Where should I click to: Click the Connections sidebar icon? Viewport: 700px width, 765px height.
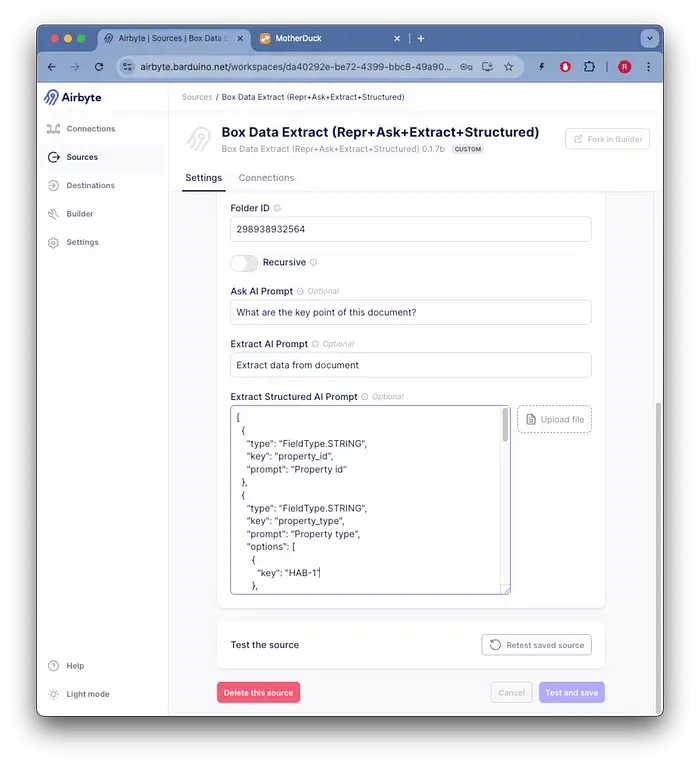53,129
